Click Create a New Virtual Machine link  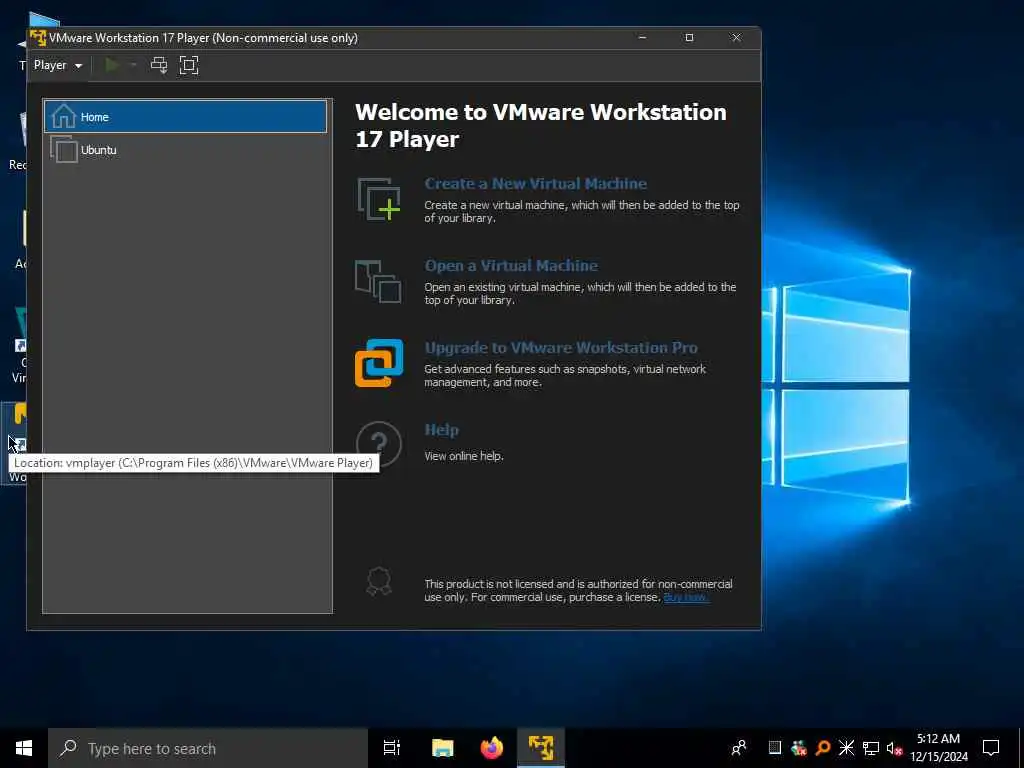[x=536, y=184]
